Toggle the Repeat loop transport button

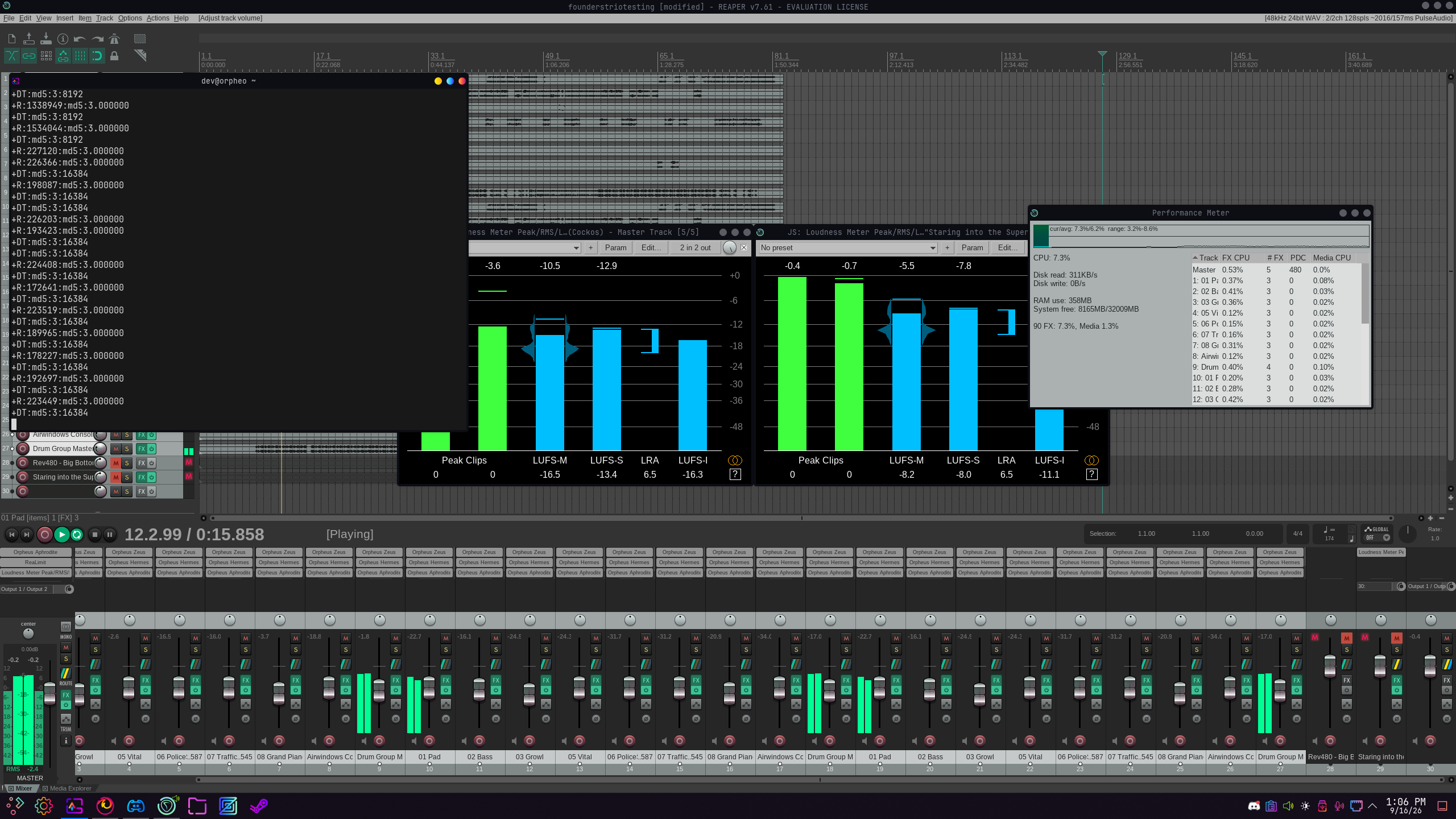(77, 535)
